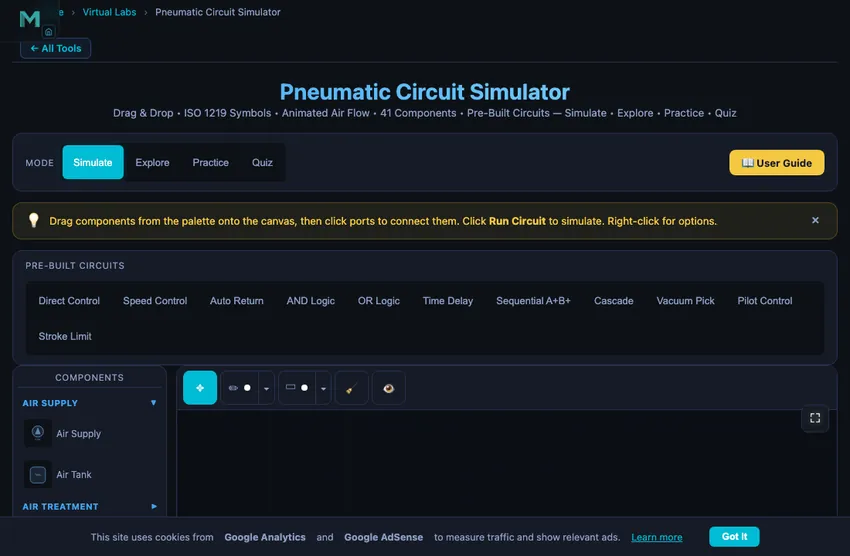Viewport: 850px width, 556px height.
Task: Load the Sequential A+B+ circuit
Action: coord(533,301)
